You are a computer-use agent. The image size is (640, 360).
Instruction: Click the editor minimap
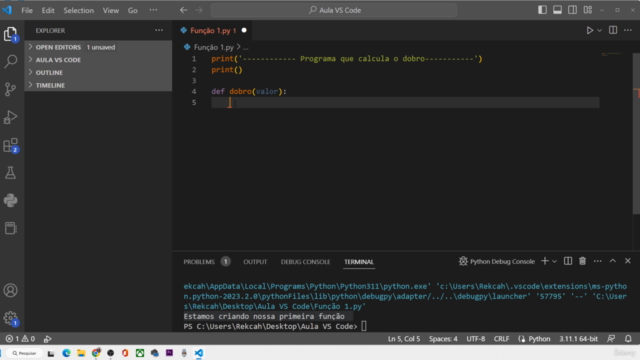[612, 54]
